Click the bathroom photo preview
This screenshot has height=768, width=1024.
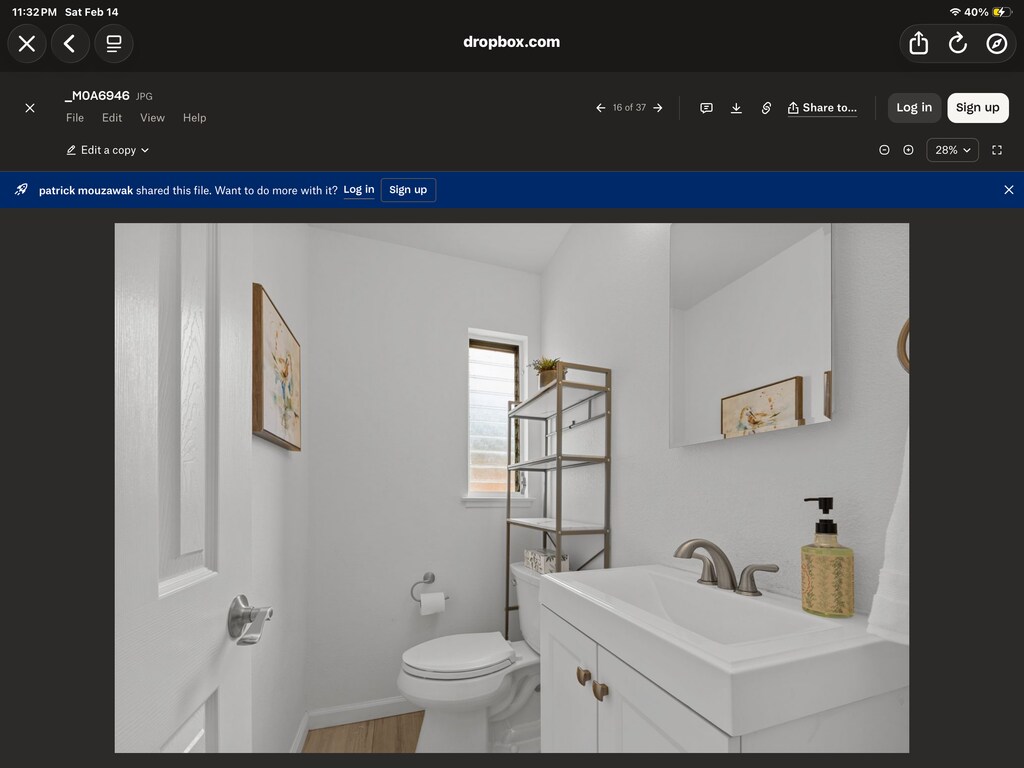click(x=511, y=487)
